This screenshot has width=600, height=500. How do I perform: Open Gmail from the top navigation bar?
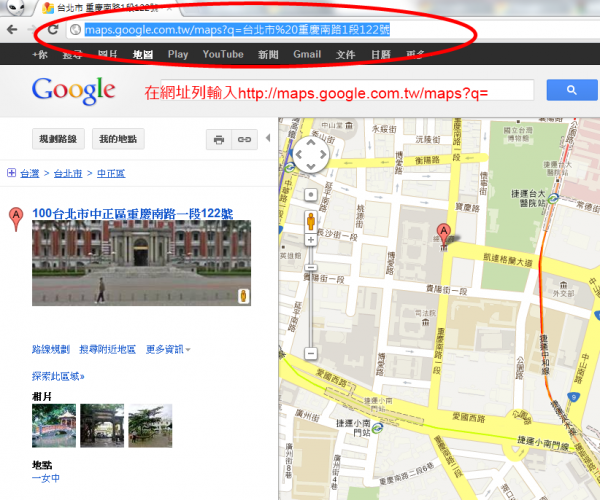(x=307, y=54)
